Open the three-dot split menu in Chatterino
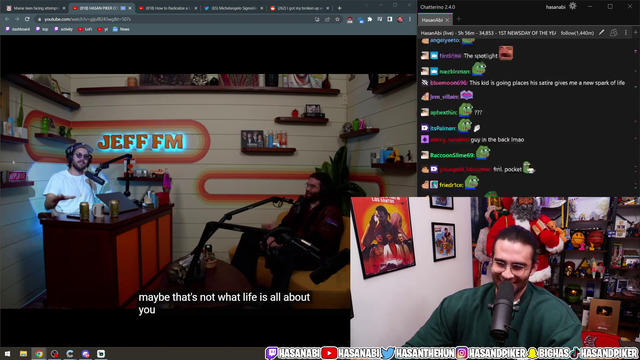Screen dimensions: 640x360 pos(626,33)
